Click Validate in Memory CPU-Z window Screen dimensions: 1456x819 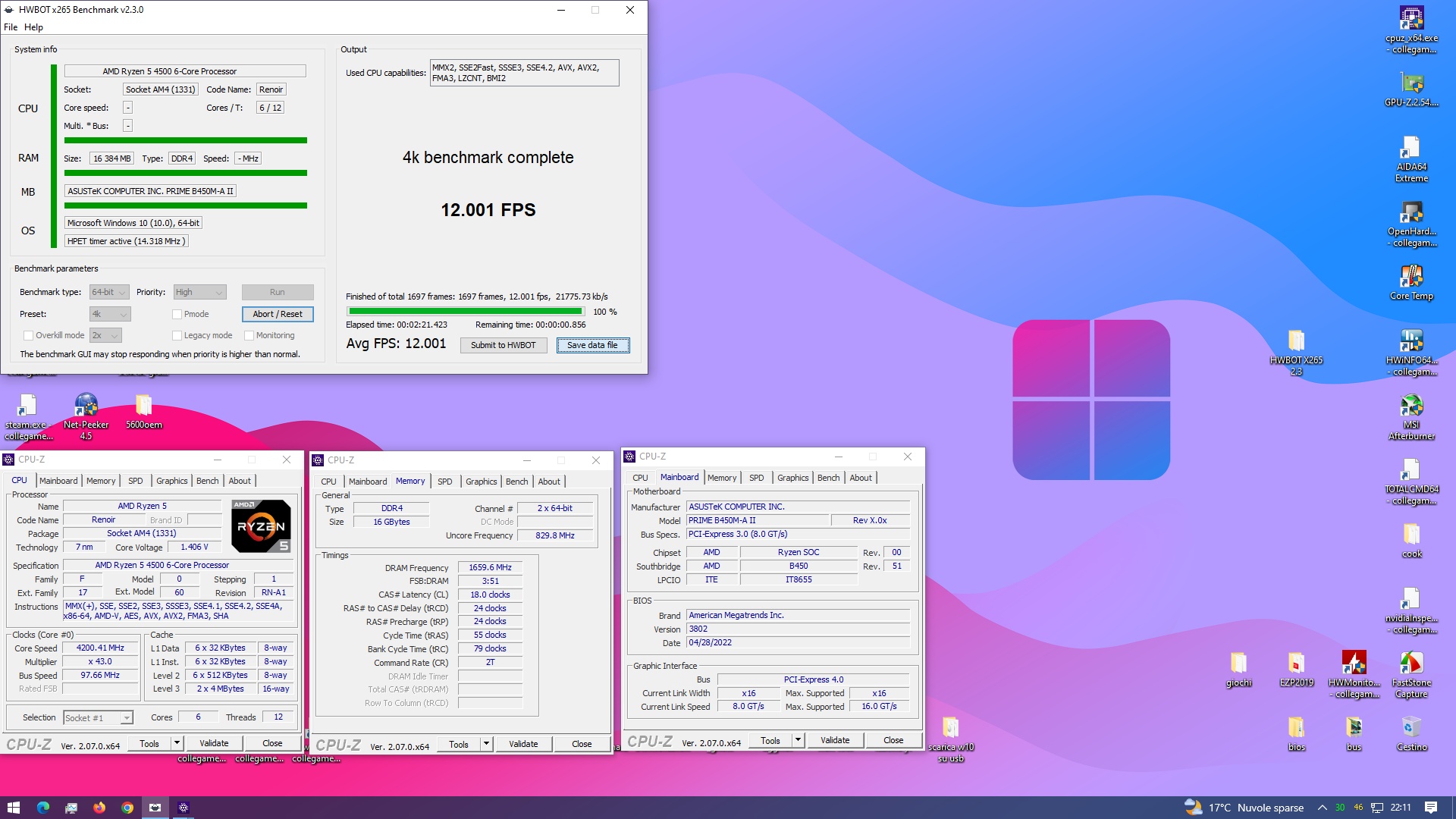click(523, 745)
